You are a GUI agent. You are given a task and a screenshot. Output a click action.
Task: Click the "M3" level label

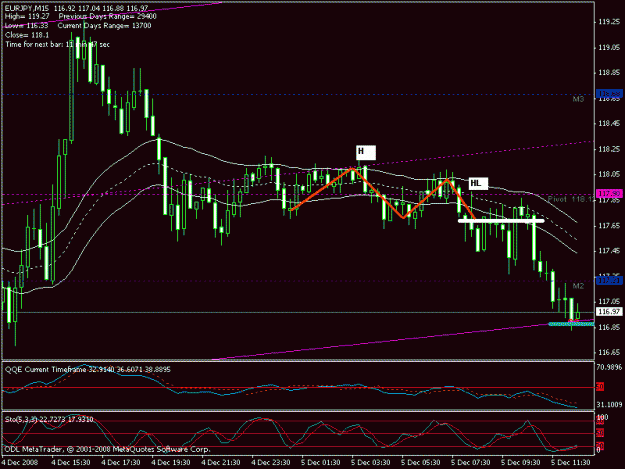578,99
